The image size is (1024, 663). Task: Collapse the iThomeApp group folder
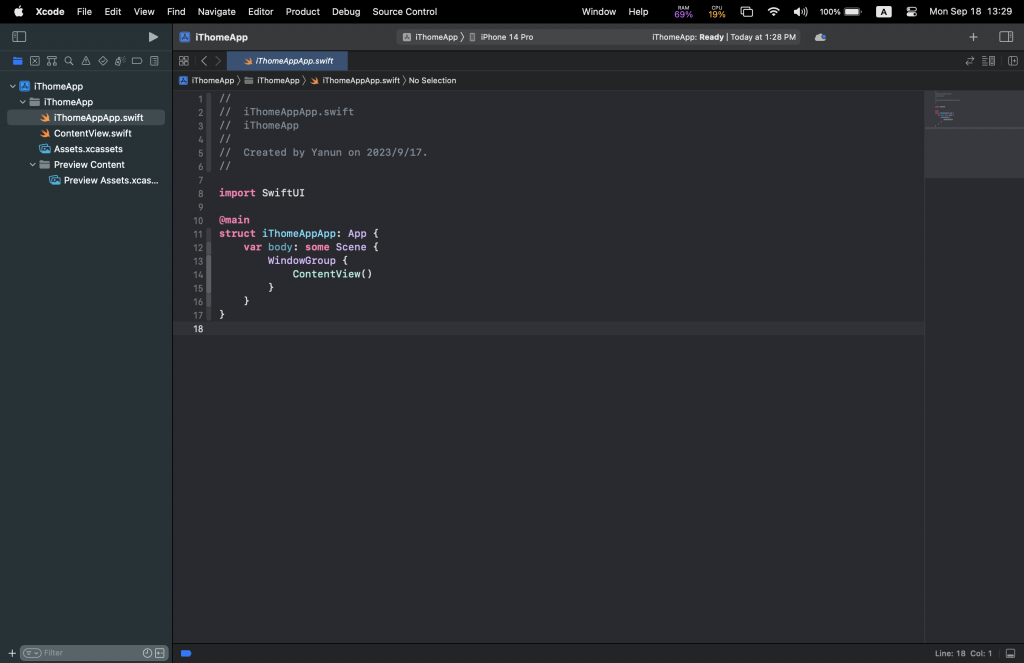23,102
